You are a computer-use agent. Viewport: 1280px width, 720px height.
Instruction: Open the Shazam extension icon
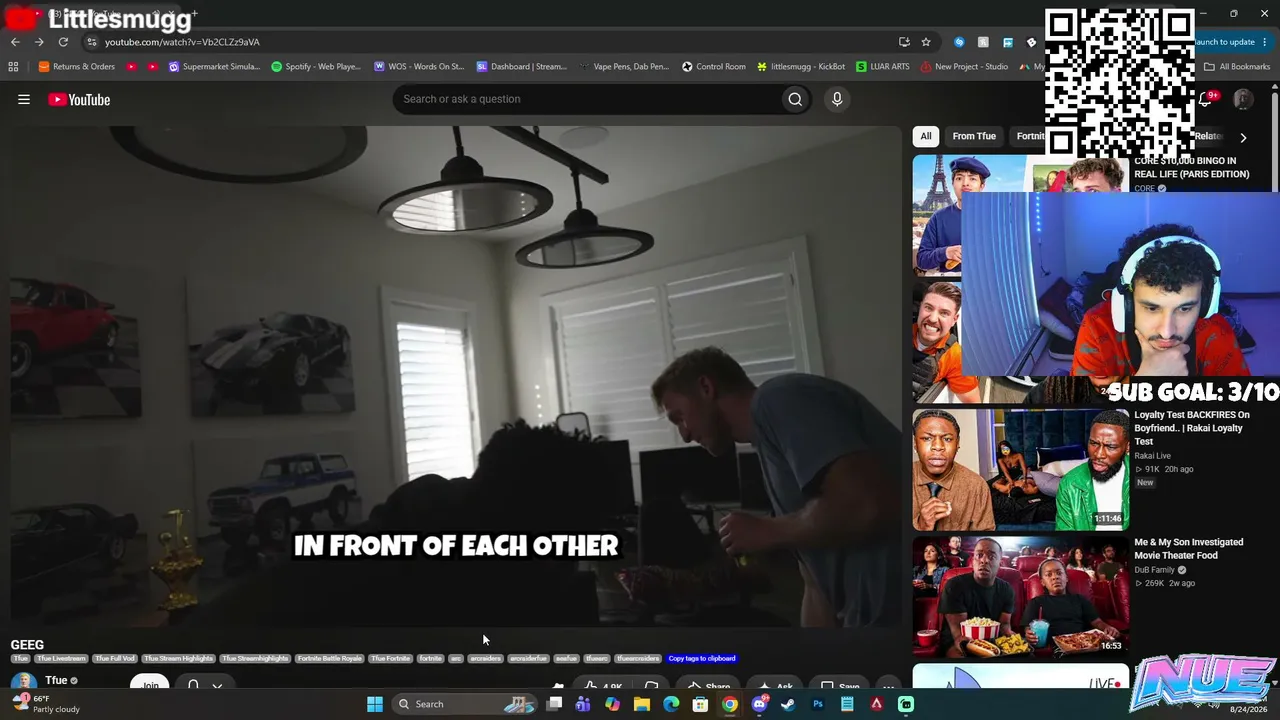[x=959, y=42]
